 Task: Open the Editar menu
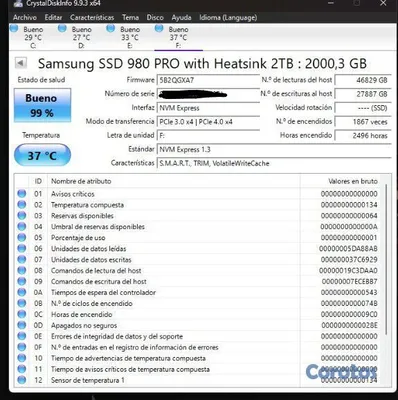(x=53, y=17)
